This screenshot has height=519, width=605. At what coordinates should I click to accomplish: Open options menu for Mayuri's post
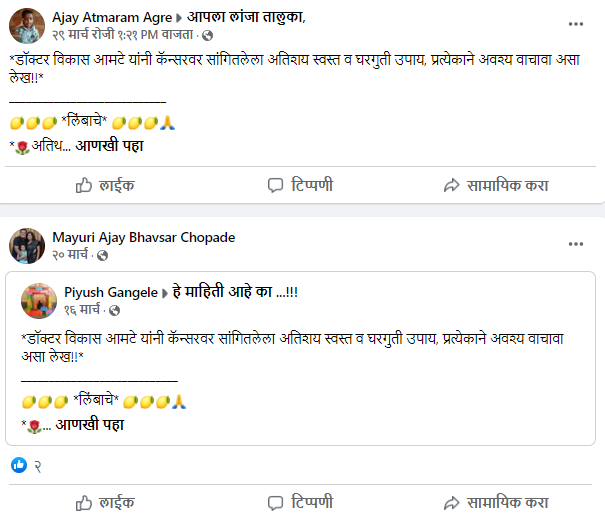[x=576, y=242]
